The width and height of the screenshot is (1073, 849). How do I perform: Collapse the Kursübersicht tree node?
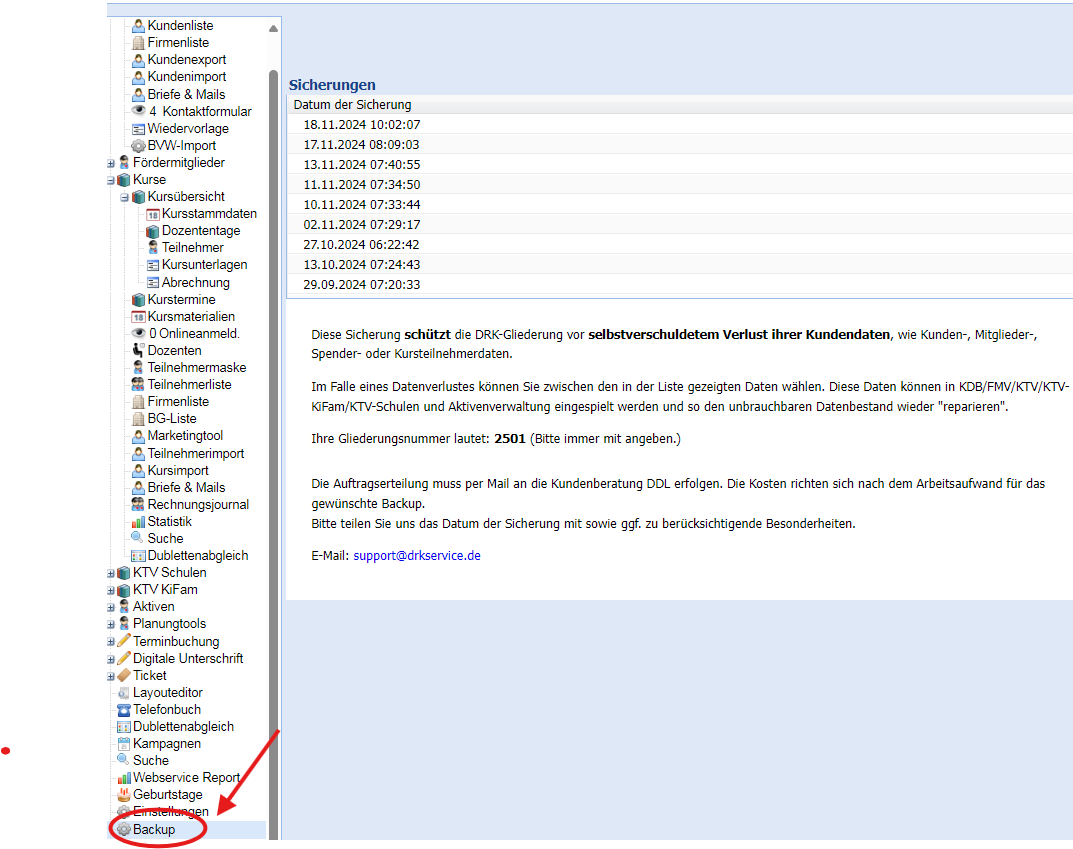[125, 197]
